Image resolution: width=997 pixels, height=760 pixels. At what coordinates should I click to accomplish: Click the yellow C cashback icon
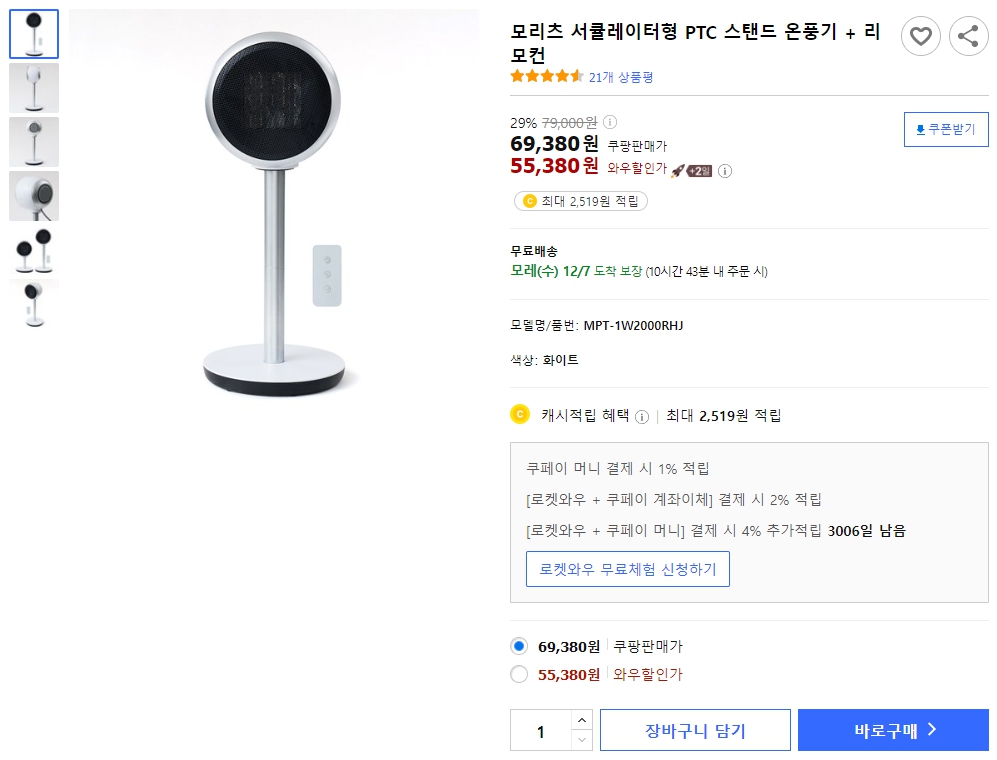(x=518, y=416)
